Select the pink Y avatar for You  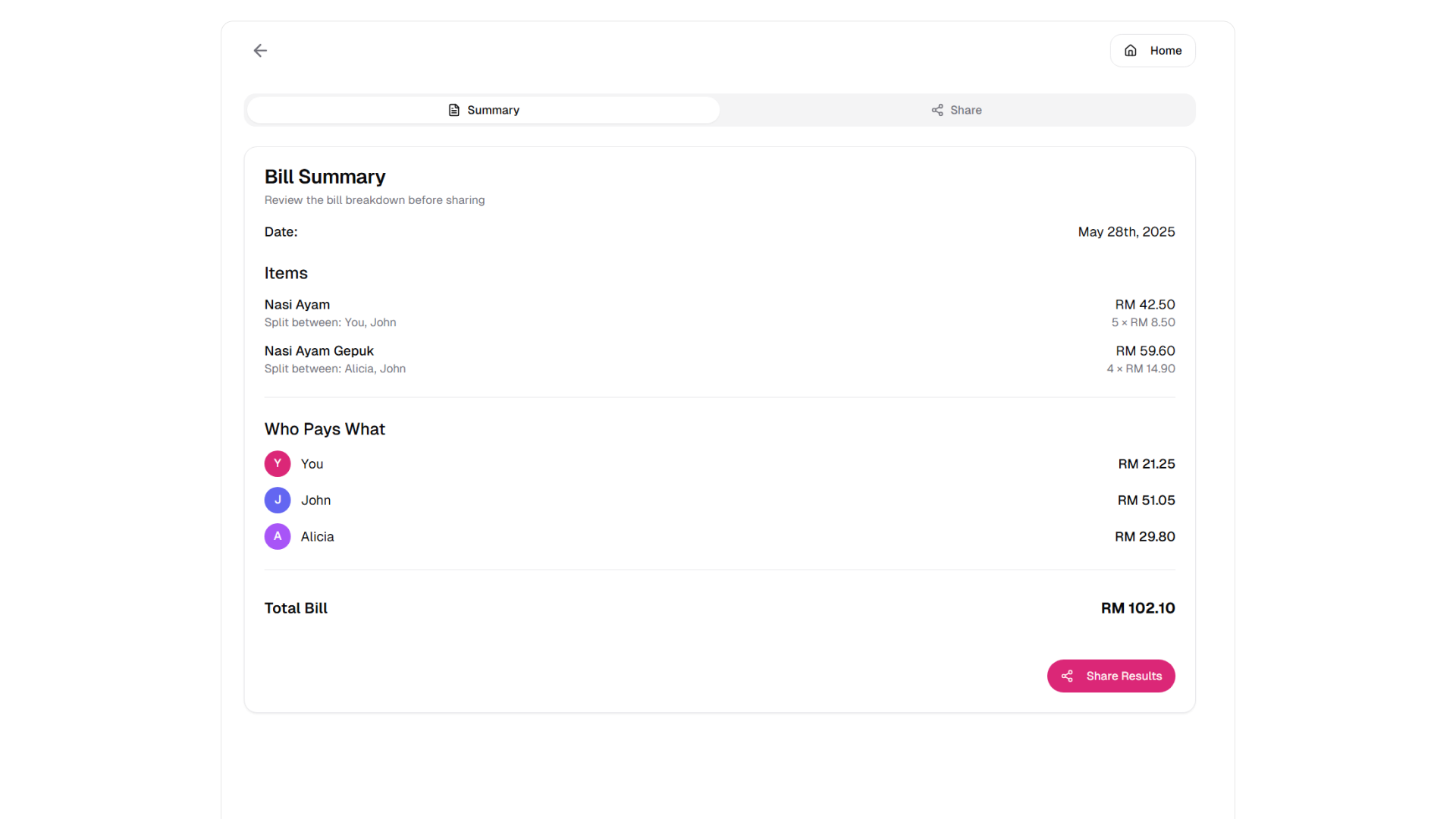tap(278, 463)
